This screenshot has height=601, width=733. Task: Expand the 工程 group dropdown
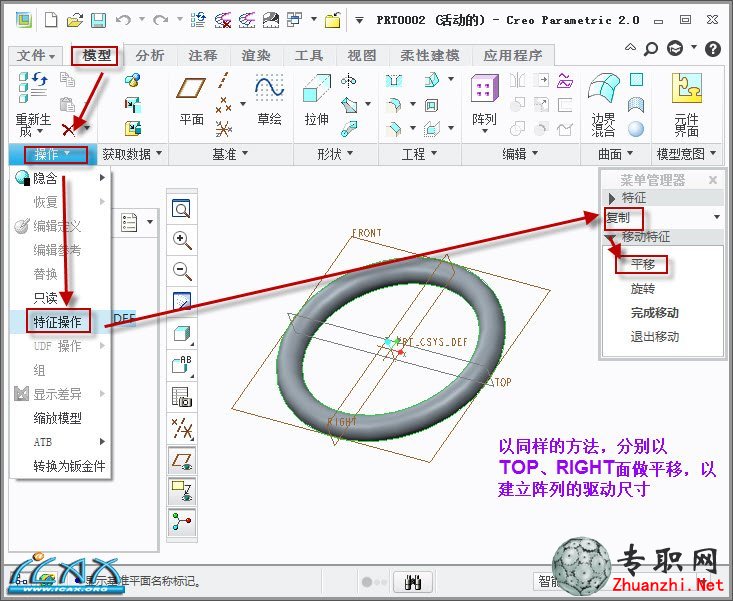click(419, 154)
